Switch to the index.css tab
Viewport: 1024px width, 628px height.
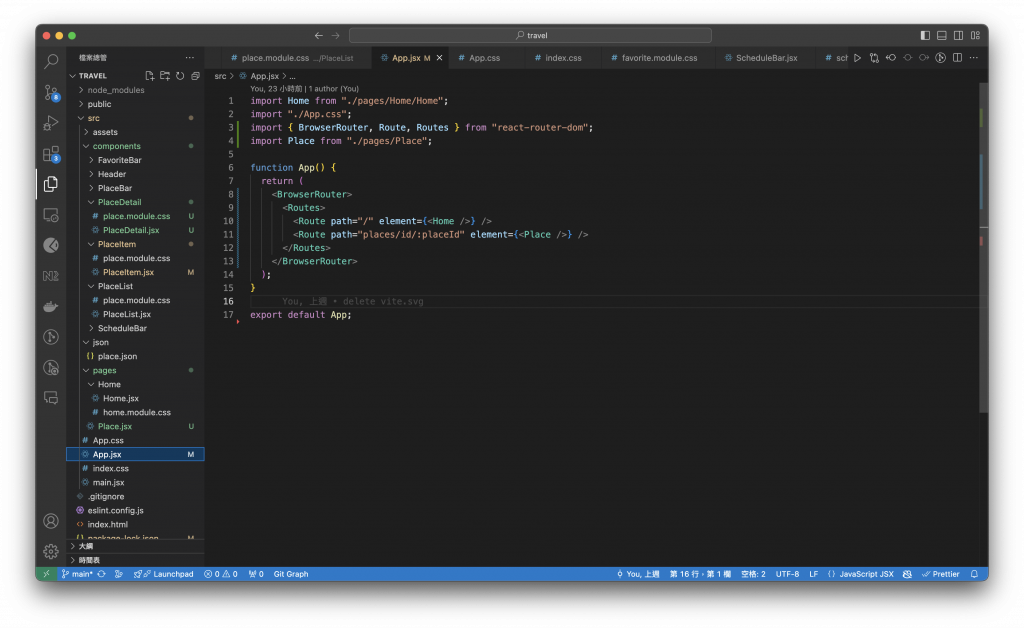point(562,58)
